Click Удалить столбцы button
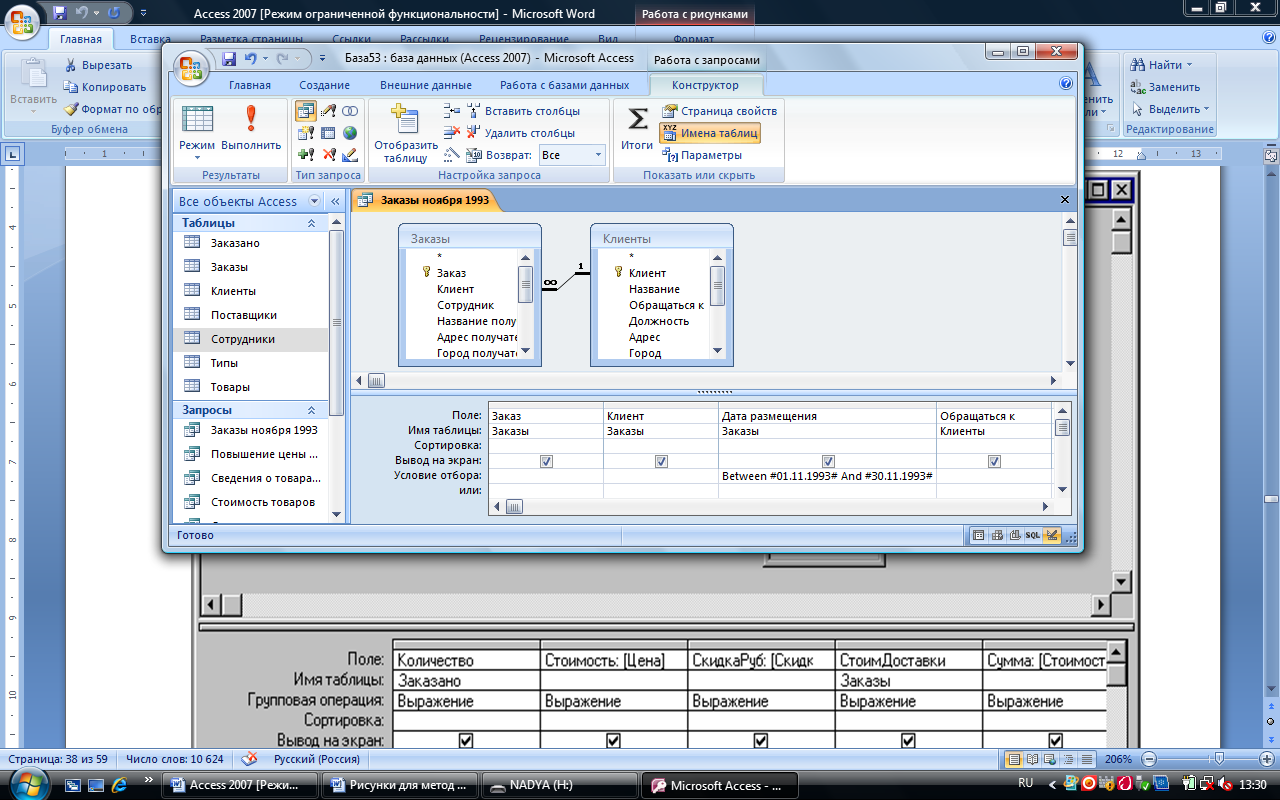The image size is (1280, 800). coord(521,133)
